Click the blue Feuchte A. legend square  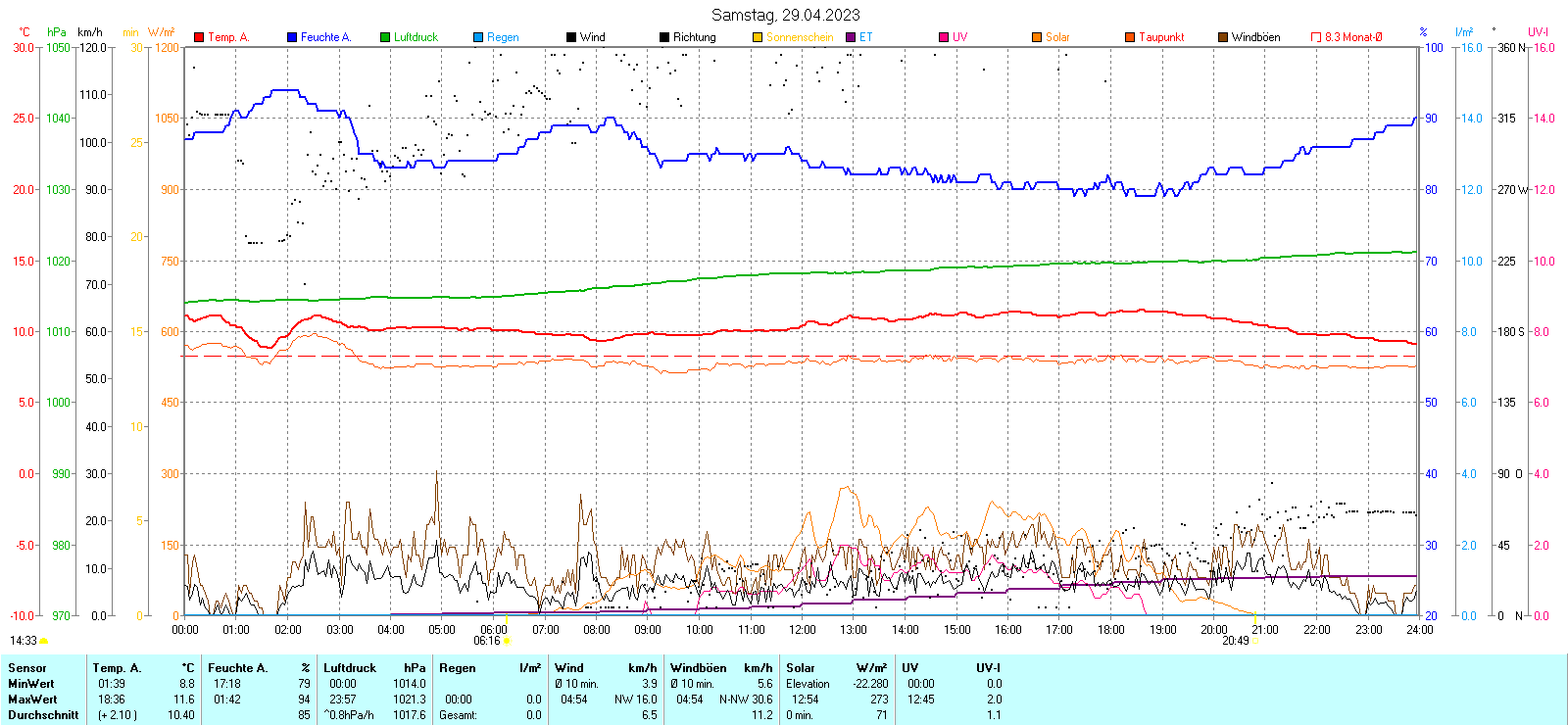coord(292,37)
